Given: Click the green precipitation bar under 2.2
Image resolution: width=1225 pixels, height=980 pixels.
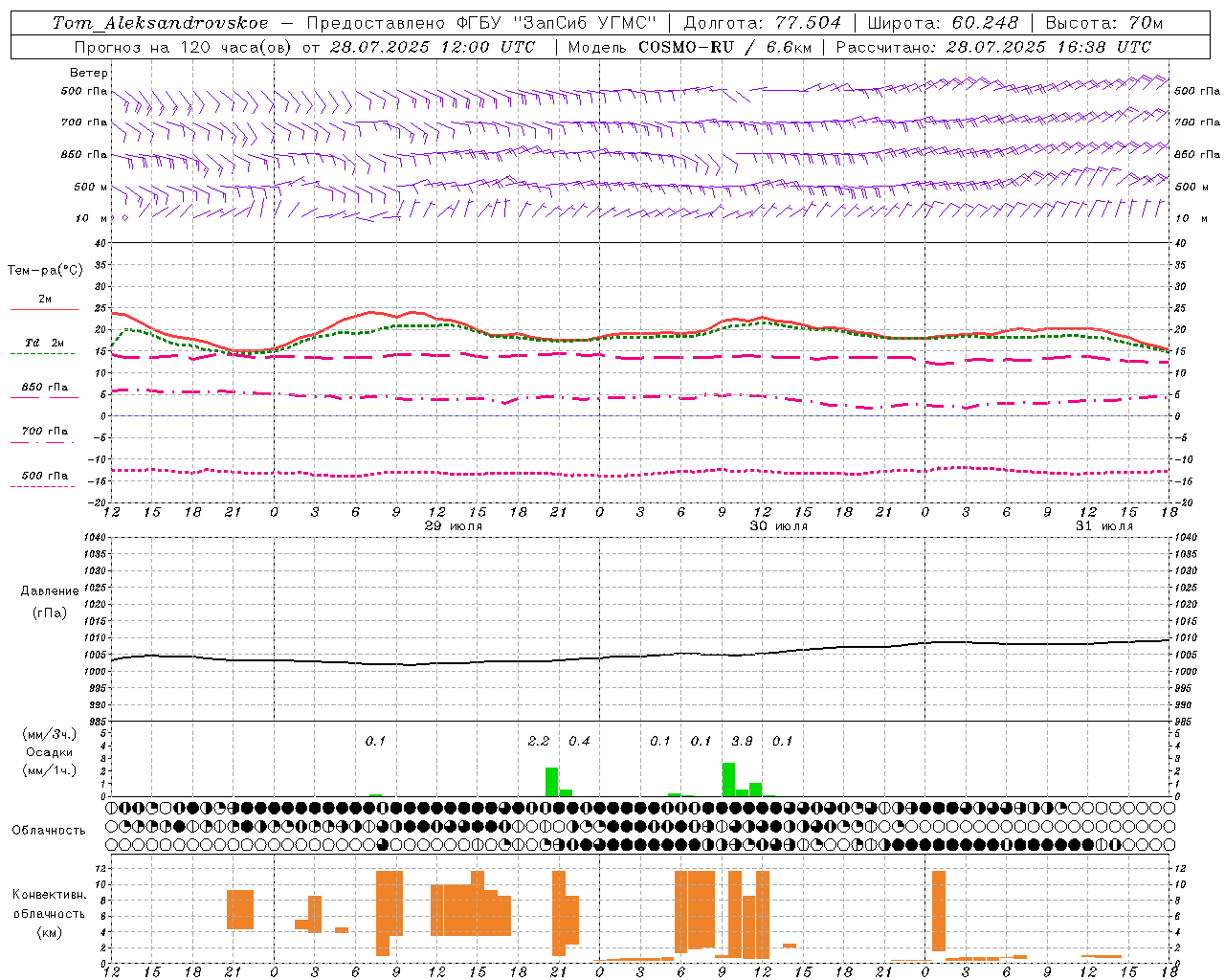Looking at the screenshot, I should (x=552, y=782).
